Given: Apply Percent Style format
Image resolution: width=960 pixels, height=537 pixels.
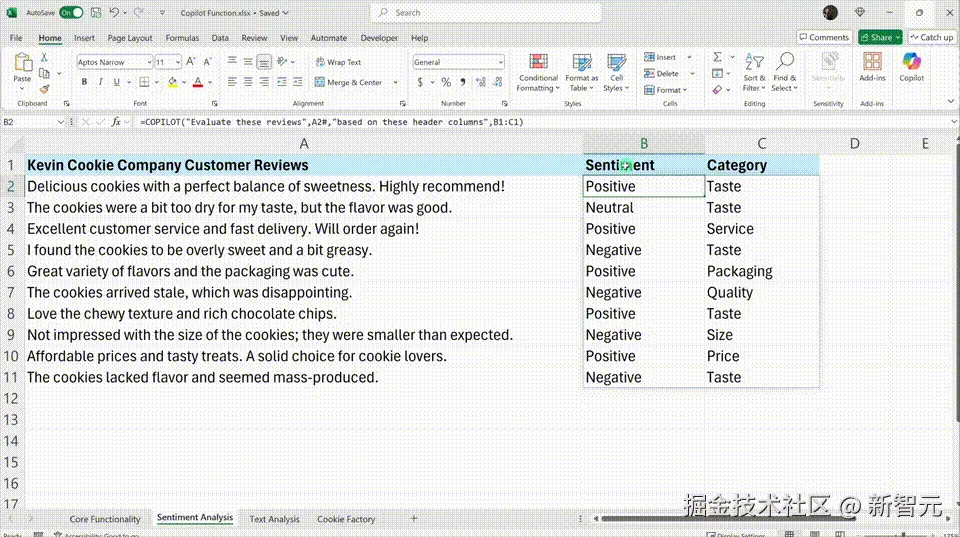Looking at the screenshot, I should click(x=446, y=82).
